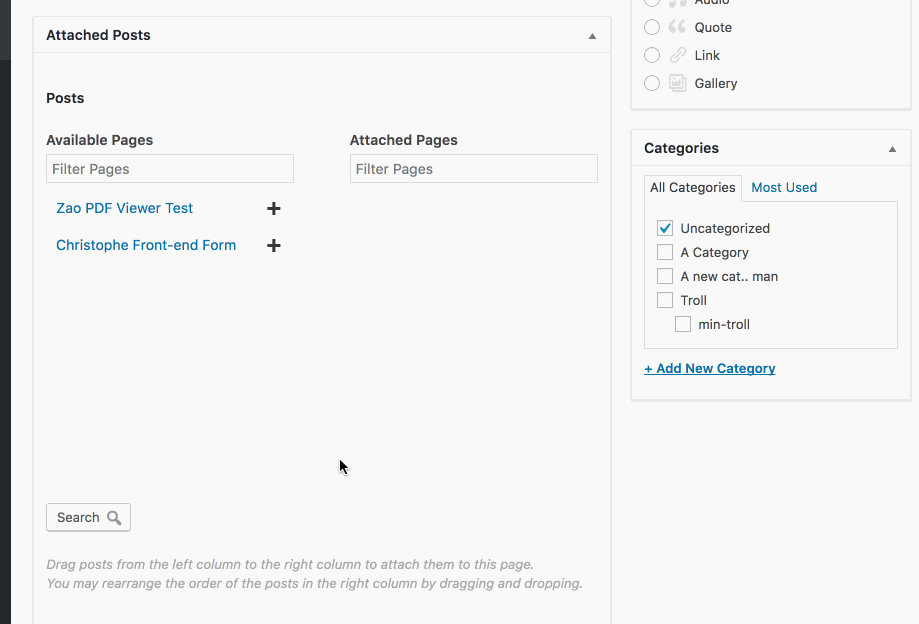The height and width of the screenshot is (624, 919).
Task: Collapse the Categories panel
Action: tap(892, 149)
